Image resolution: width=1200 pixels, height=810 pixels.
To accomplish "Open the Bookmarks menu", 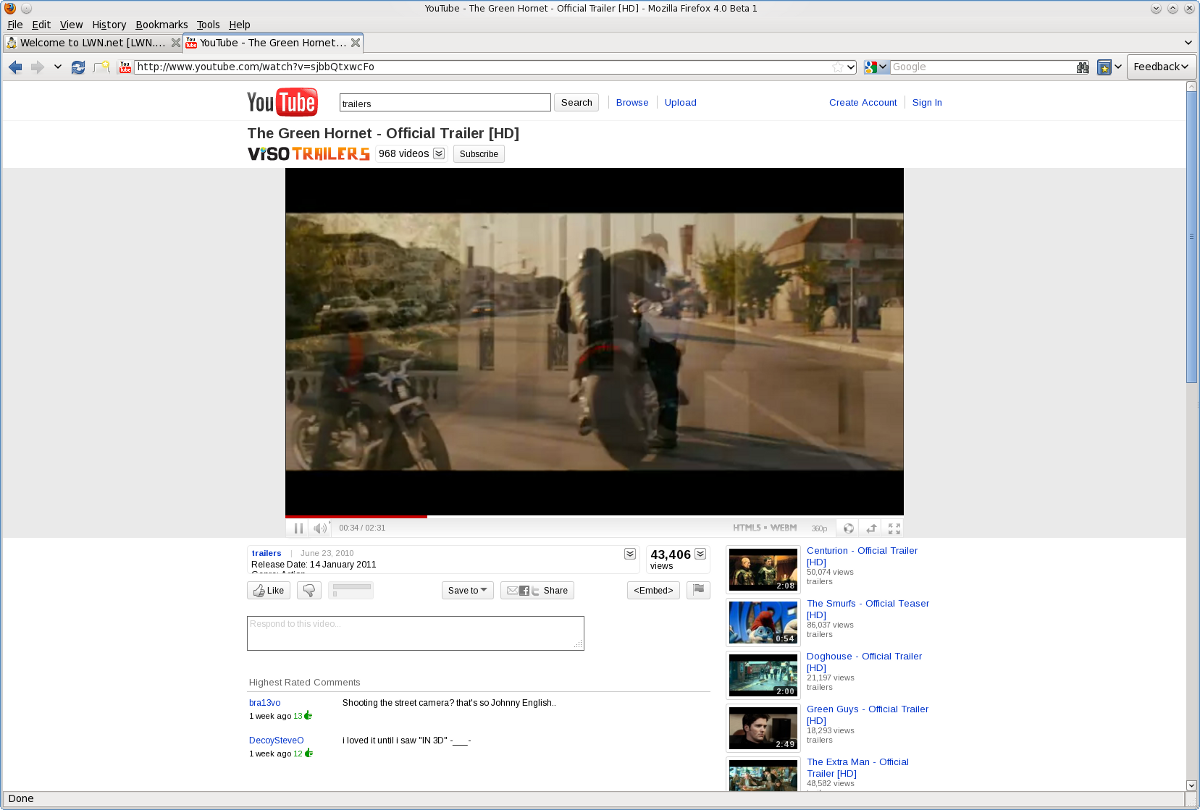I will [161, 24].
